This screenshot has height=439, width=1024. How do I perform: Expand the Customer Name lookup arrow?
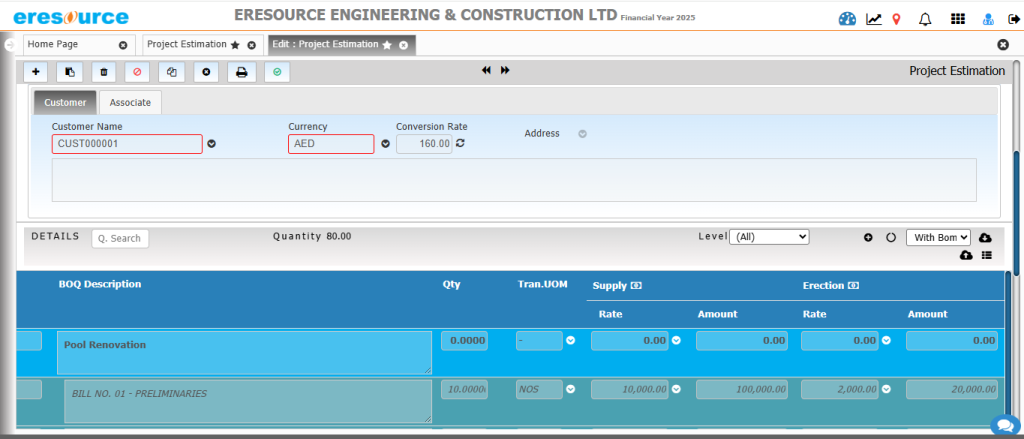coord(211,144)
